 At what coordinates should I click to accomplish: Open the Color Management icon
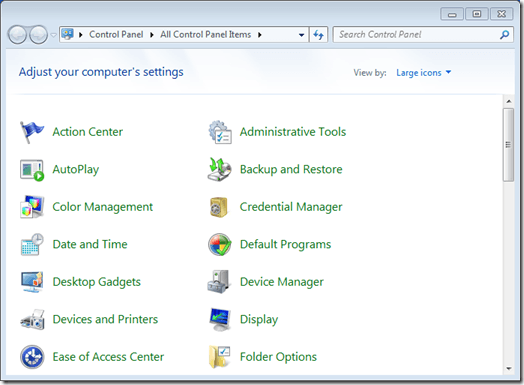tap(32, 207)
